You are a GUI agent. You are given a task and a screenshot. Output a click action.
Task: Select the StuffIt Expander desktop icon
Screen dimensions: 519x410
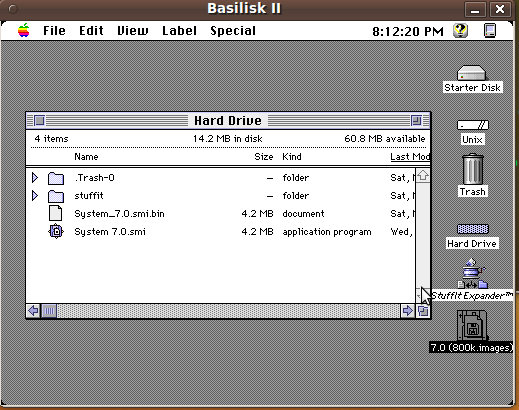click(472, 274)
